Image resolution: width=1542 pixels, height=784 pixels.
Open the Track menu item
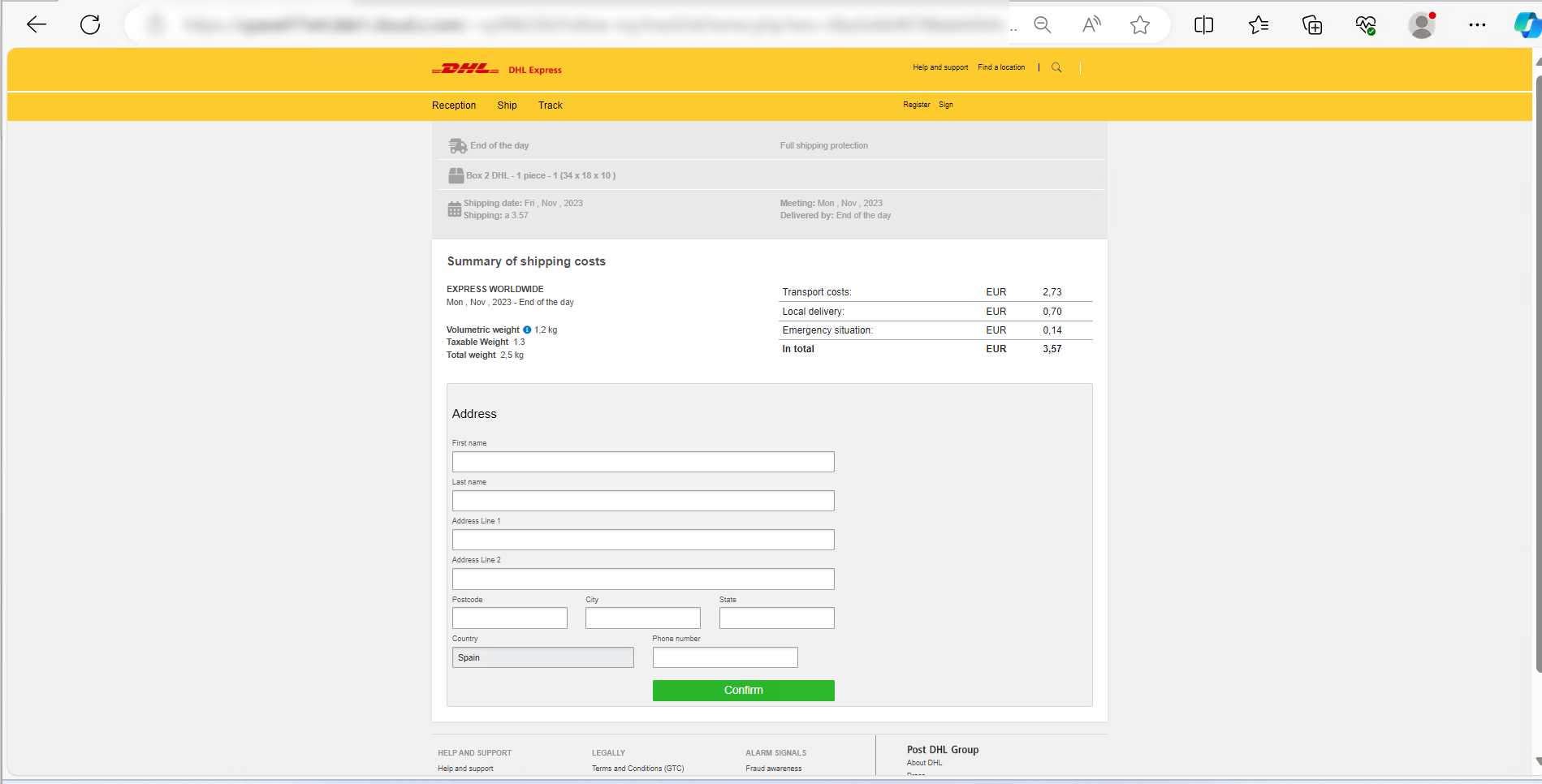click(550, 106)
